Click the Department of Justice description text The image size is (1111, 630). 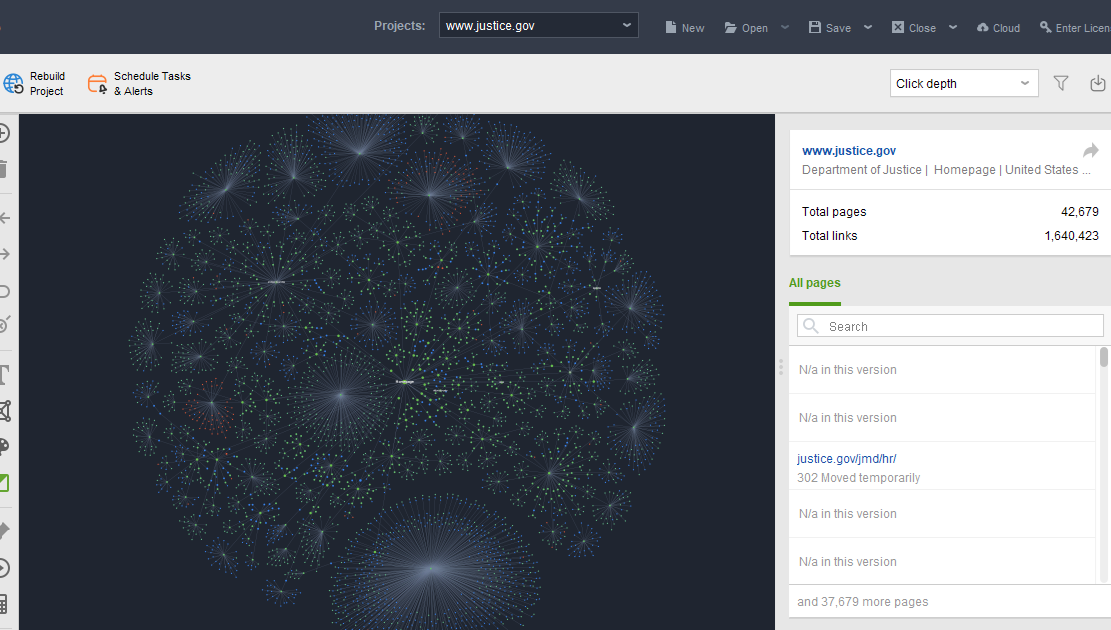946,169
